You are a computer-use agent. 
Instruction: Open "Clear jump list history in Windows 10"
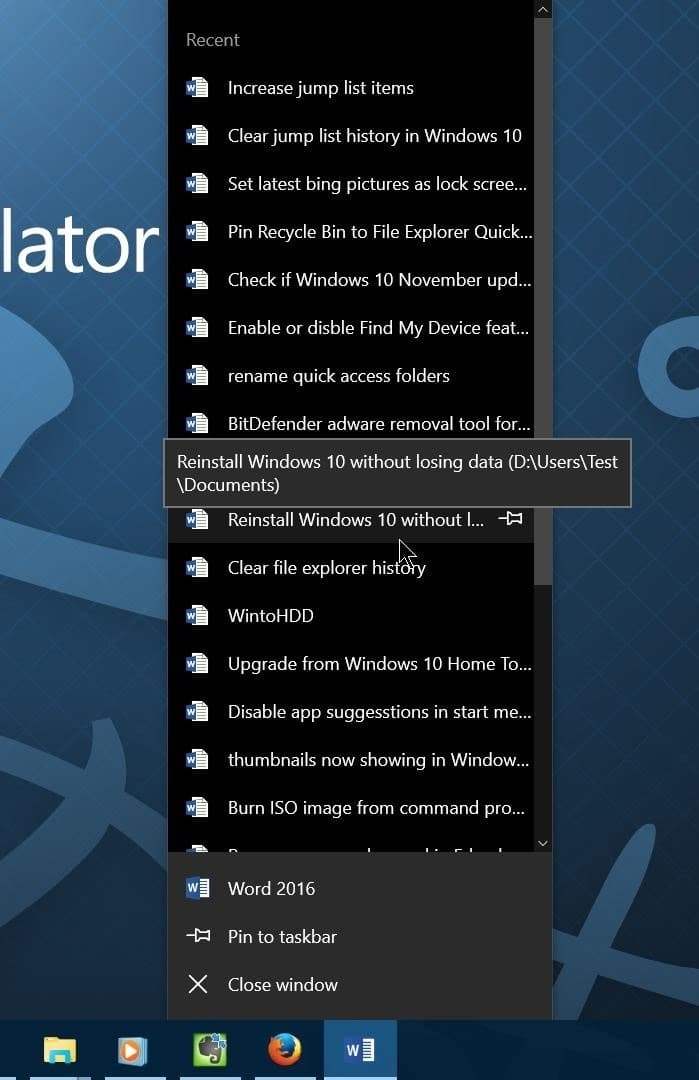[351, 136]
